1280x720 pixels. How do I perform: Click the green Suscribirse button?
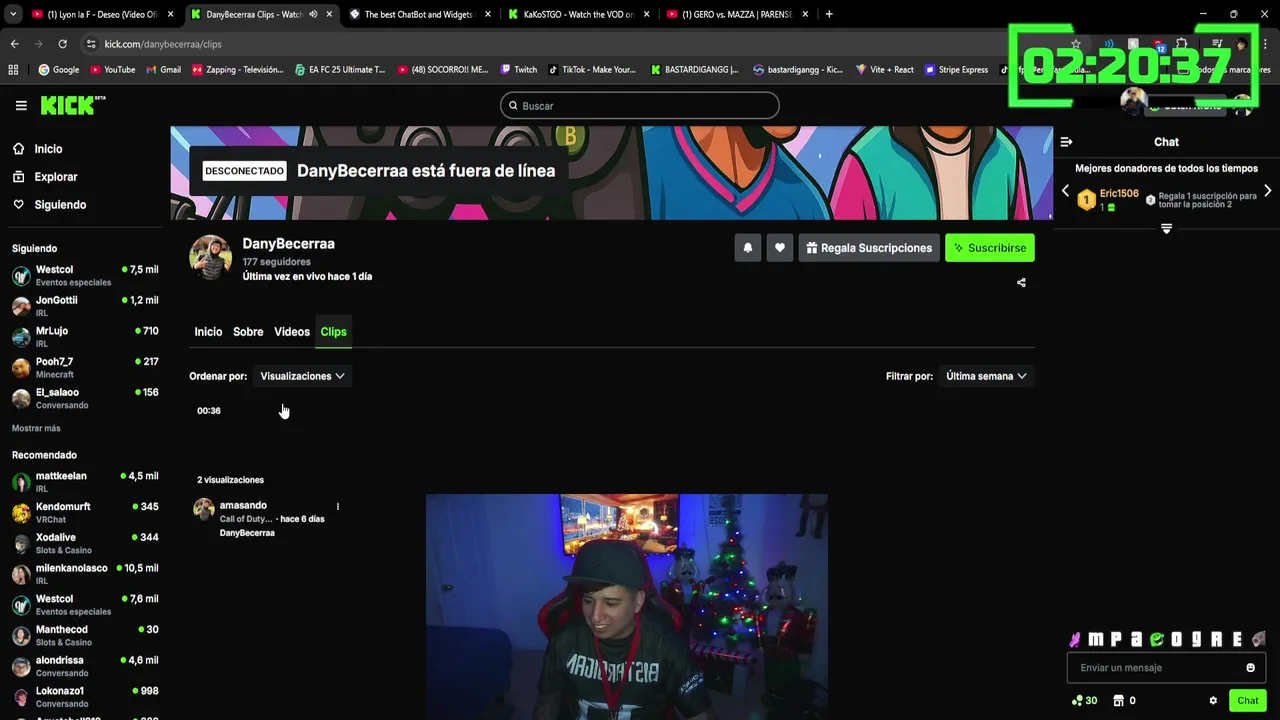(990, 248)
